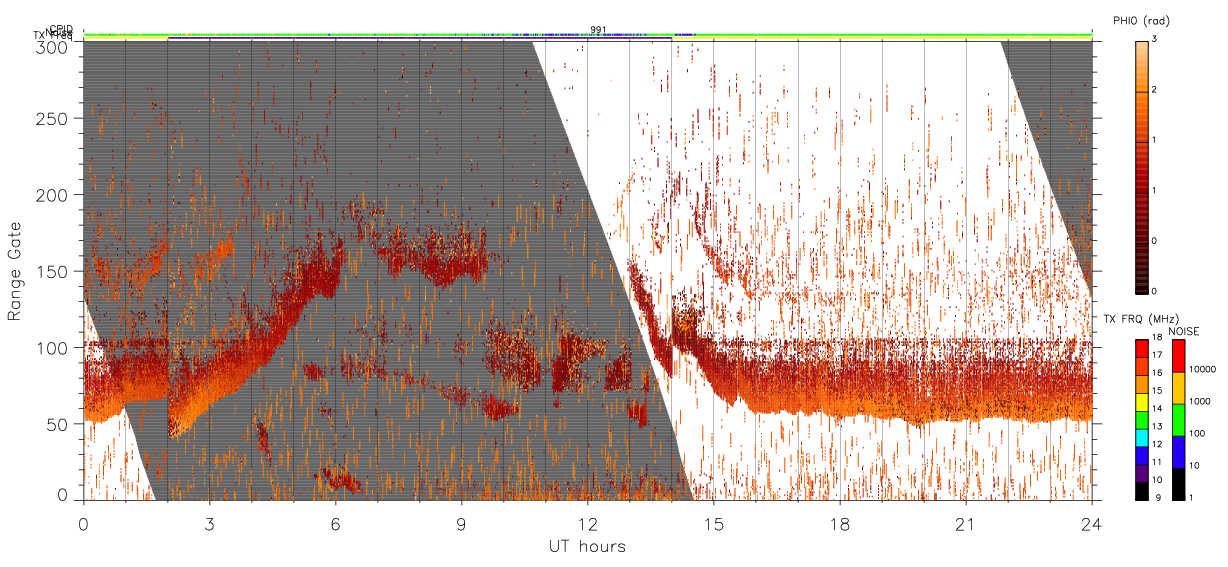1228x567 pixels.
Task: Click the red 17–18 MHz swatch in TX FRQ legend
Action: 1142,349
